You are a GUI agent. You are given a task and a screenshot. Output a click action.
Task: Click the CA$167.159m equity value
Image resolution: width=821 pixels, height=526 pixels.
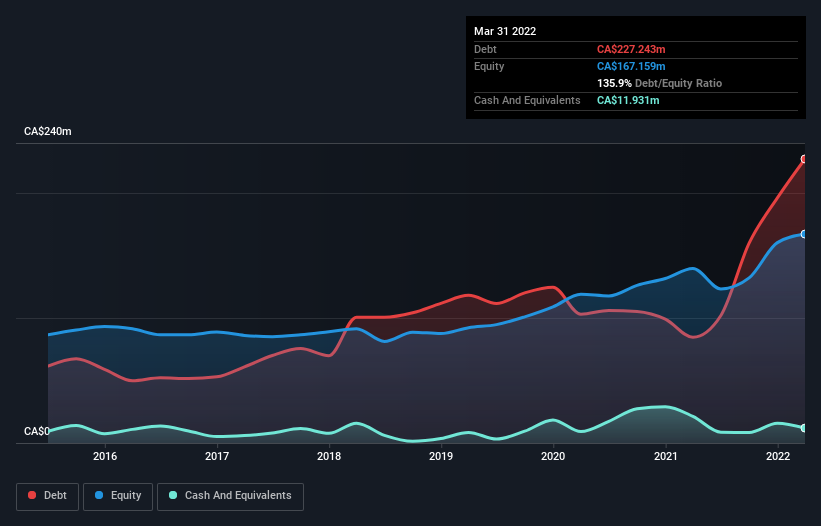[x=631, y=66]
